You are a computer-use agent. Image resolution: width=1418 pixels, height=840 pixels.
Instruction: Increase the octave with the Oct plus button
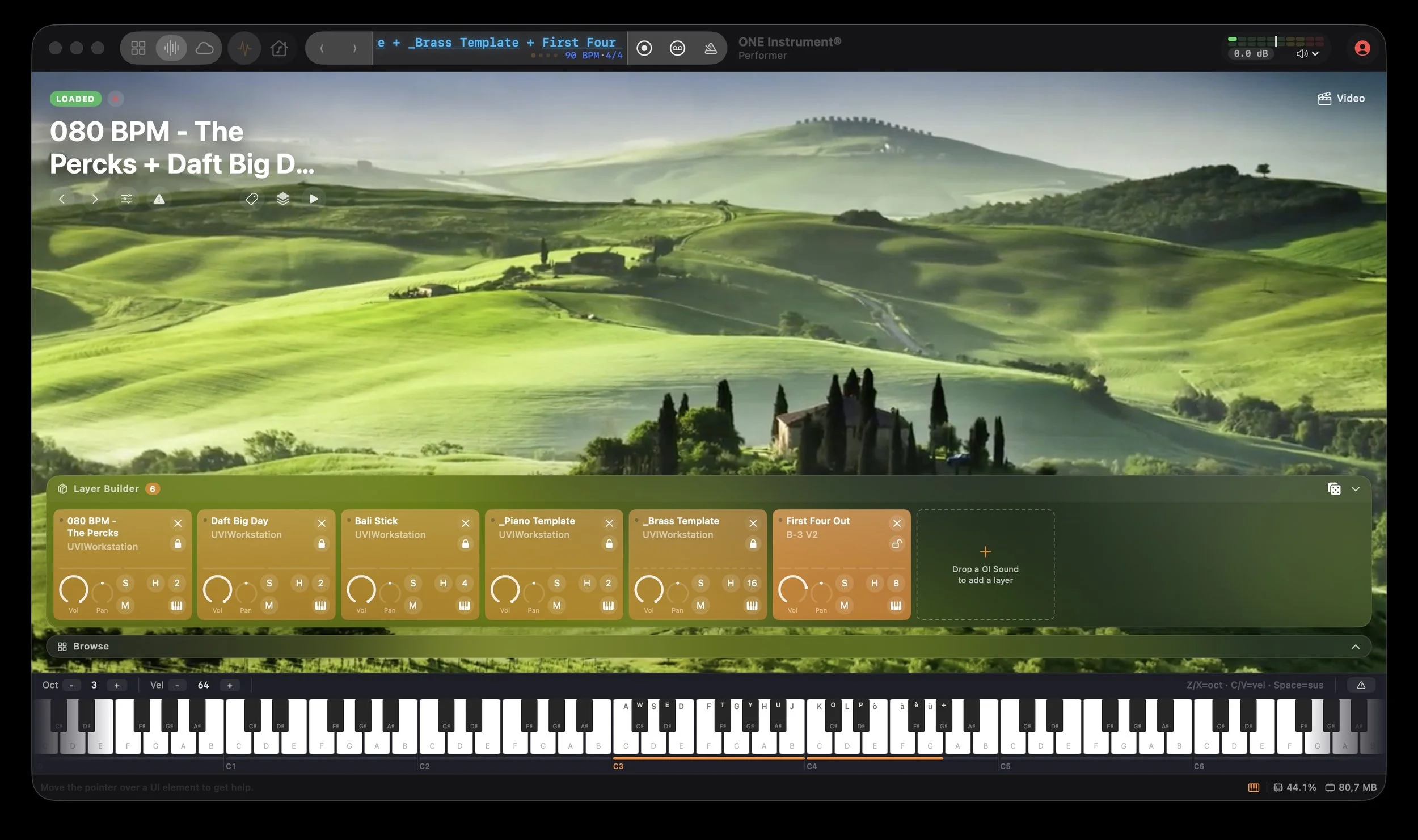[x=117, y=685]
